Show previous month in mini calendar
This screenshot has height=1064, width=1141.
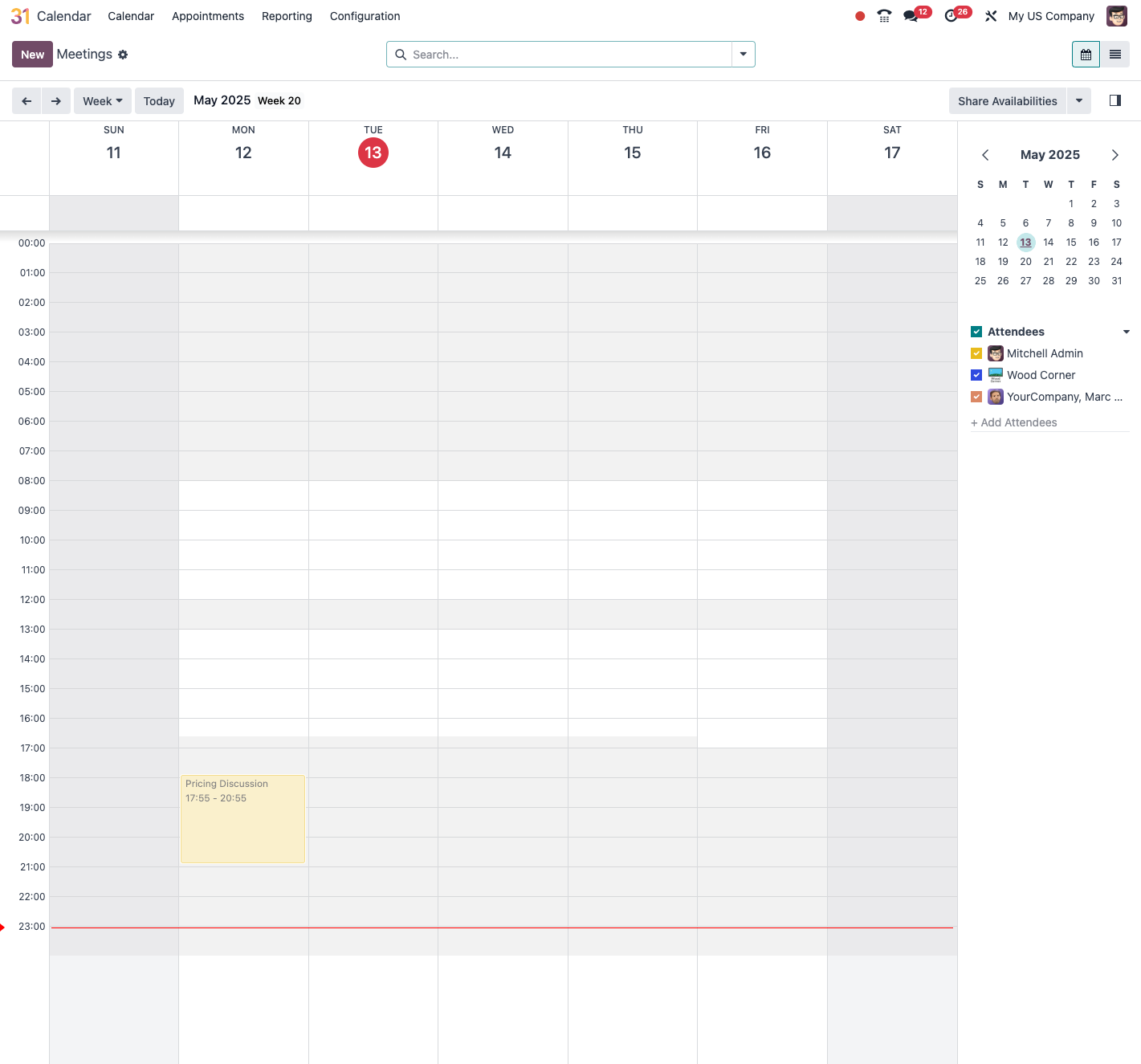[x=985, y=155]
